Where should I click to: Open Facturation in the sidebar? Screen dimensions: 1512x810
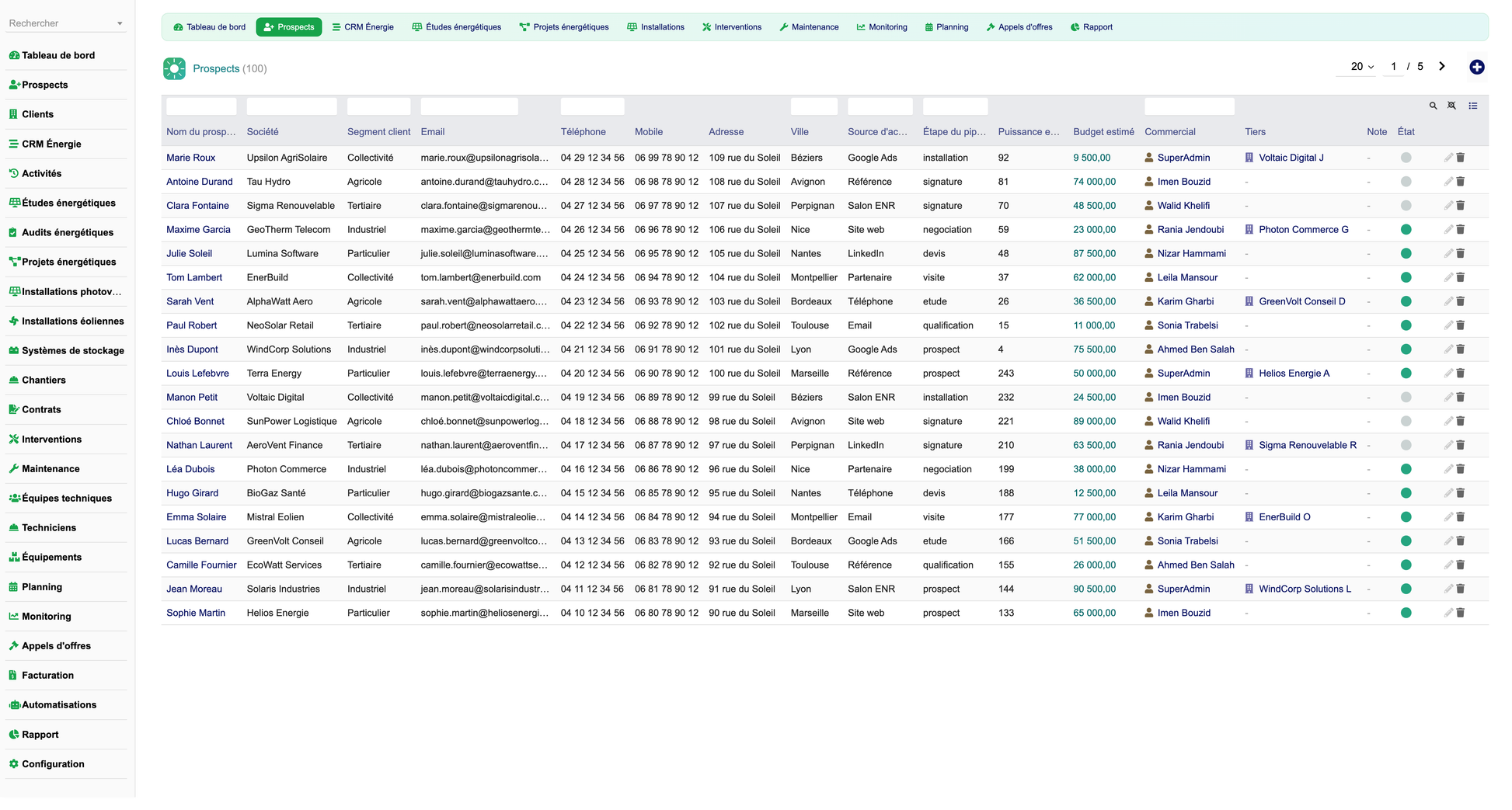[66, 676]
